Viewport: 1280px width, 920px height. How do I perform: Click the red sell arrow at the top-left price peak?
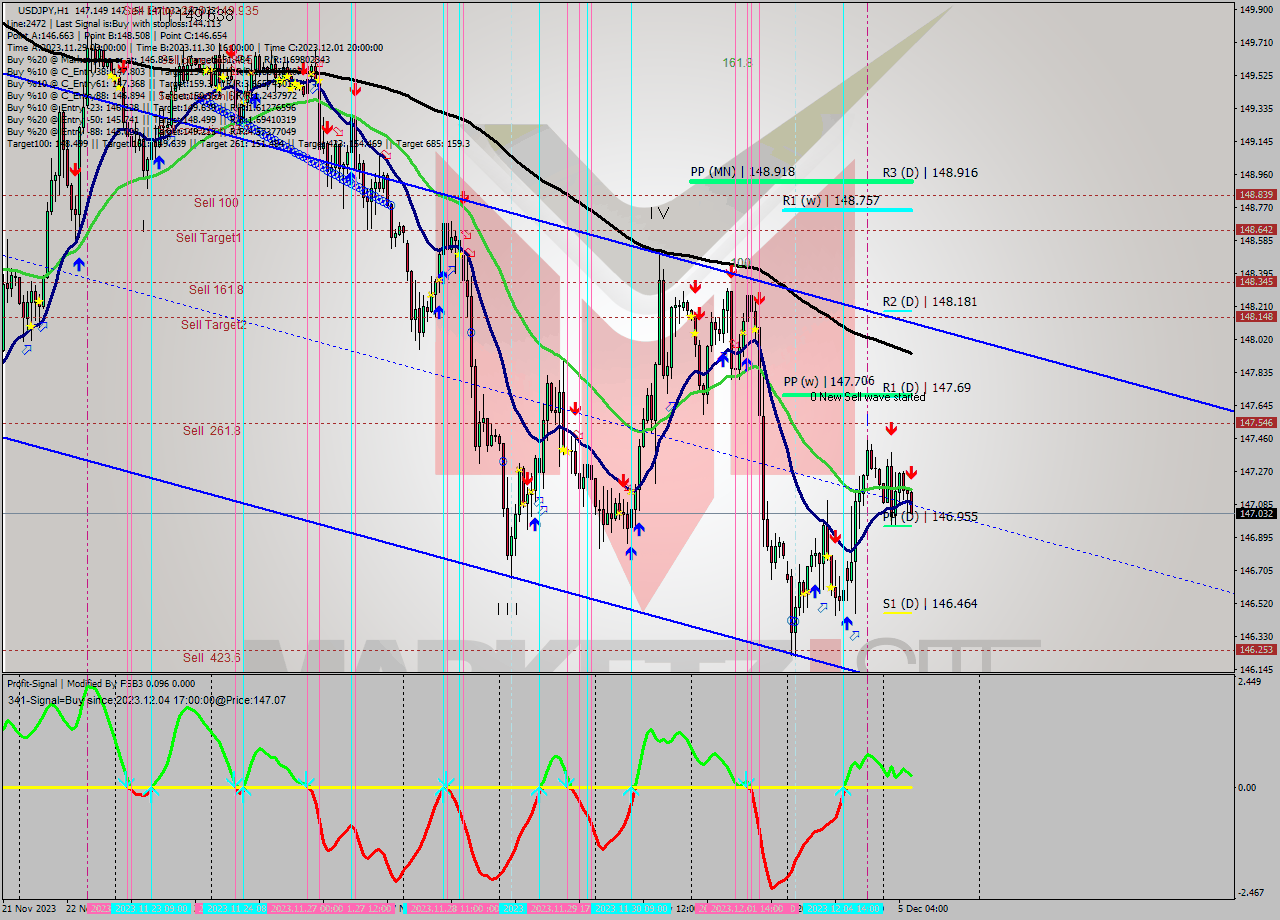[76, 170]
